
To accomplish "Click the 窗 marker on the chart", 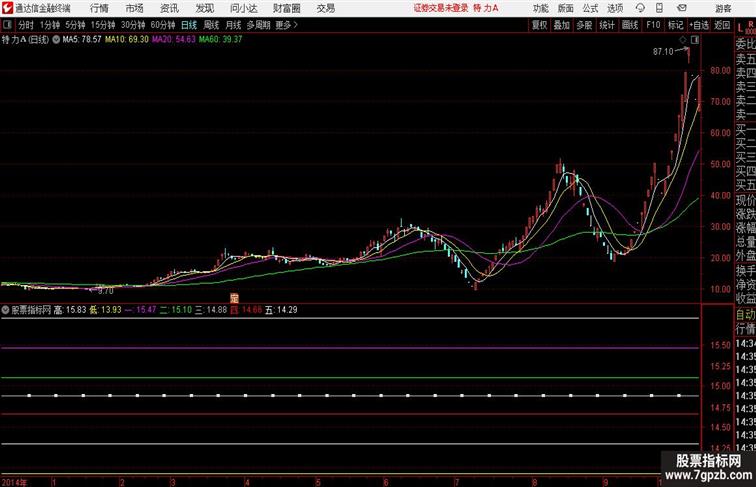I will pyautogui.click(x=234, y=298).
